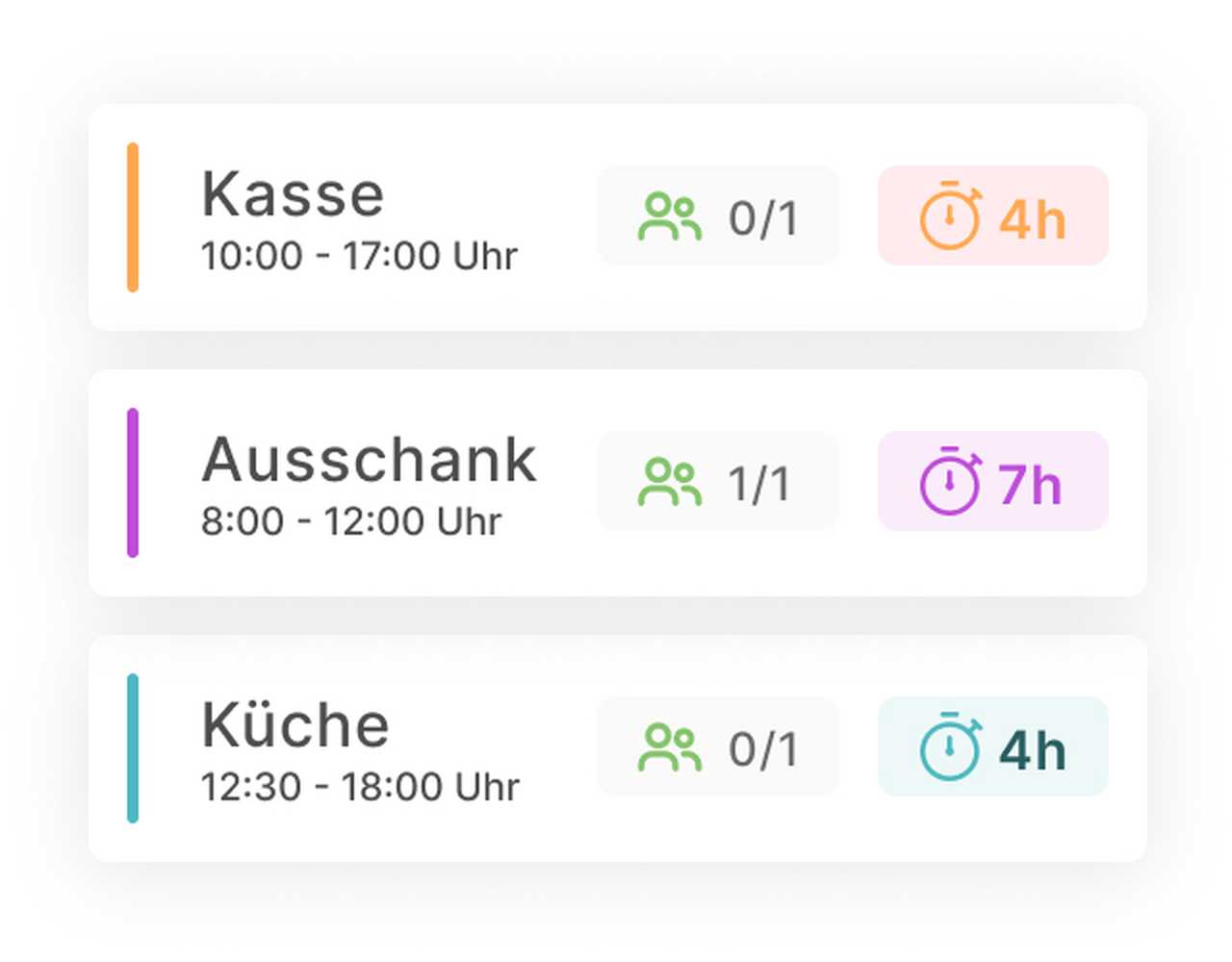Click the people icon in the Kasse row
This screenshot has width=1232, height=962.
pos(670,216)
